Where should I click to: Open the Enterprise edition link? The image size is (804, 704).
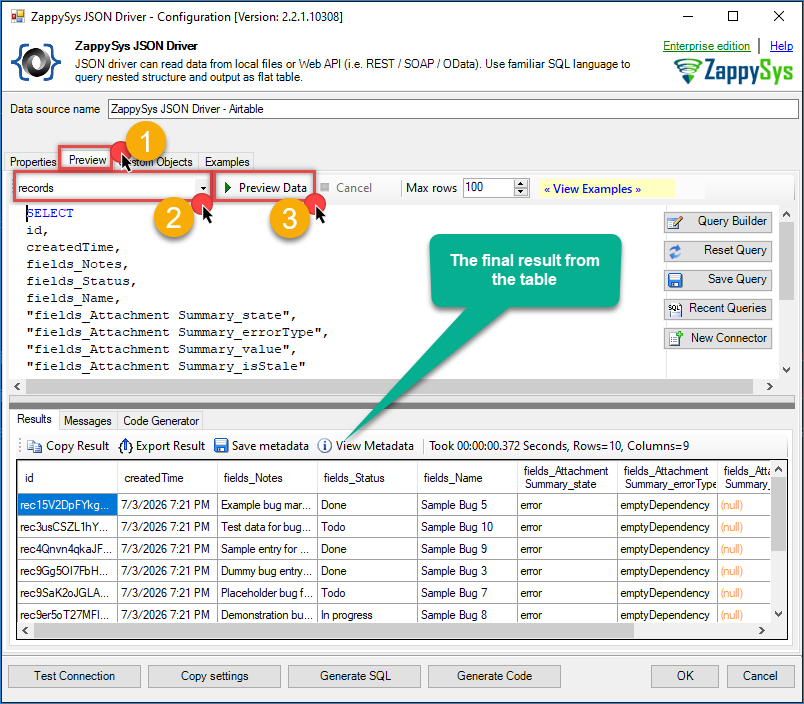(706, 46)
